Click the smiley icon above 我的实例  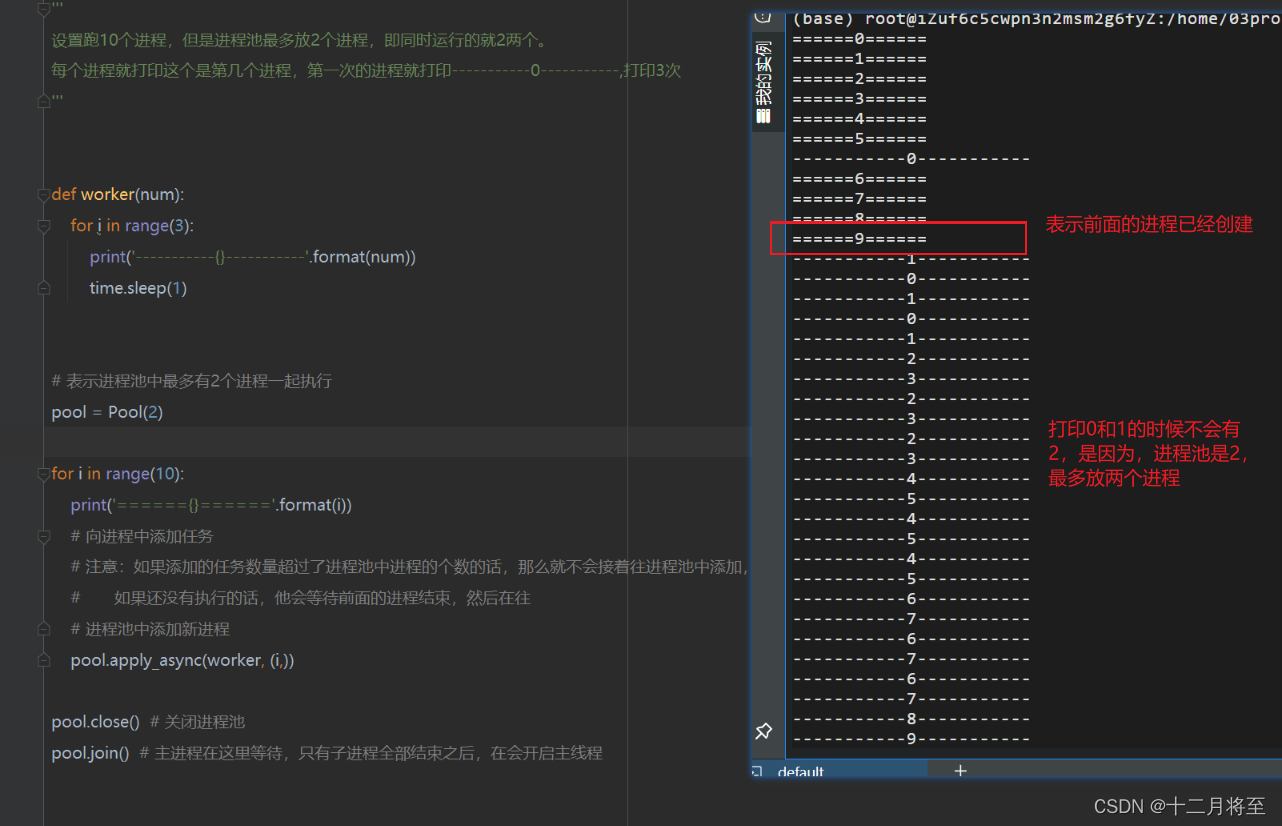pos(763,17)
